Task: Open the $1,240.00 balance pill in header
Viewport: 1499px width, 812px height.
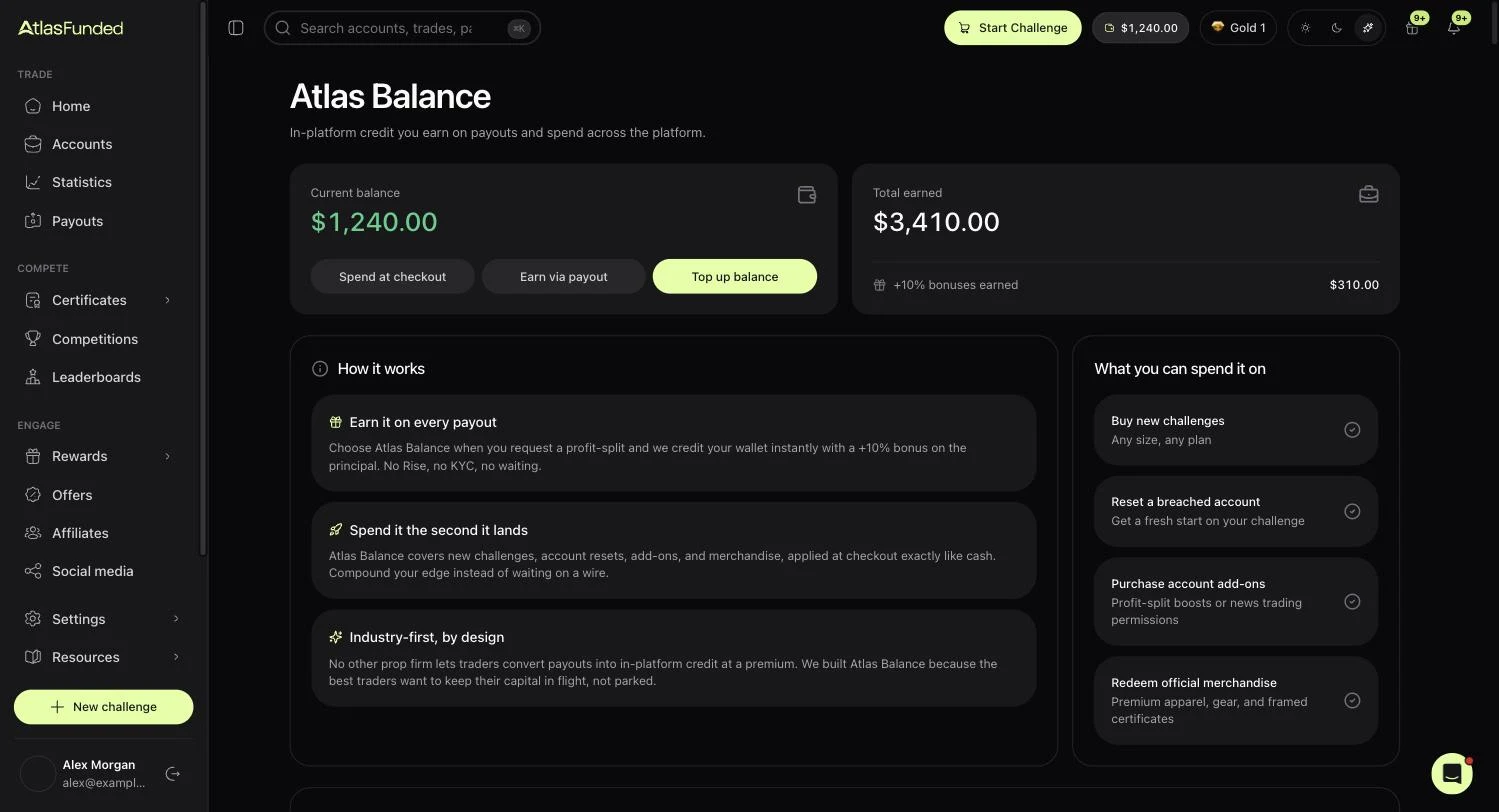Action: [x=1140, y=28]
